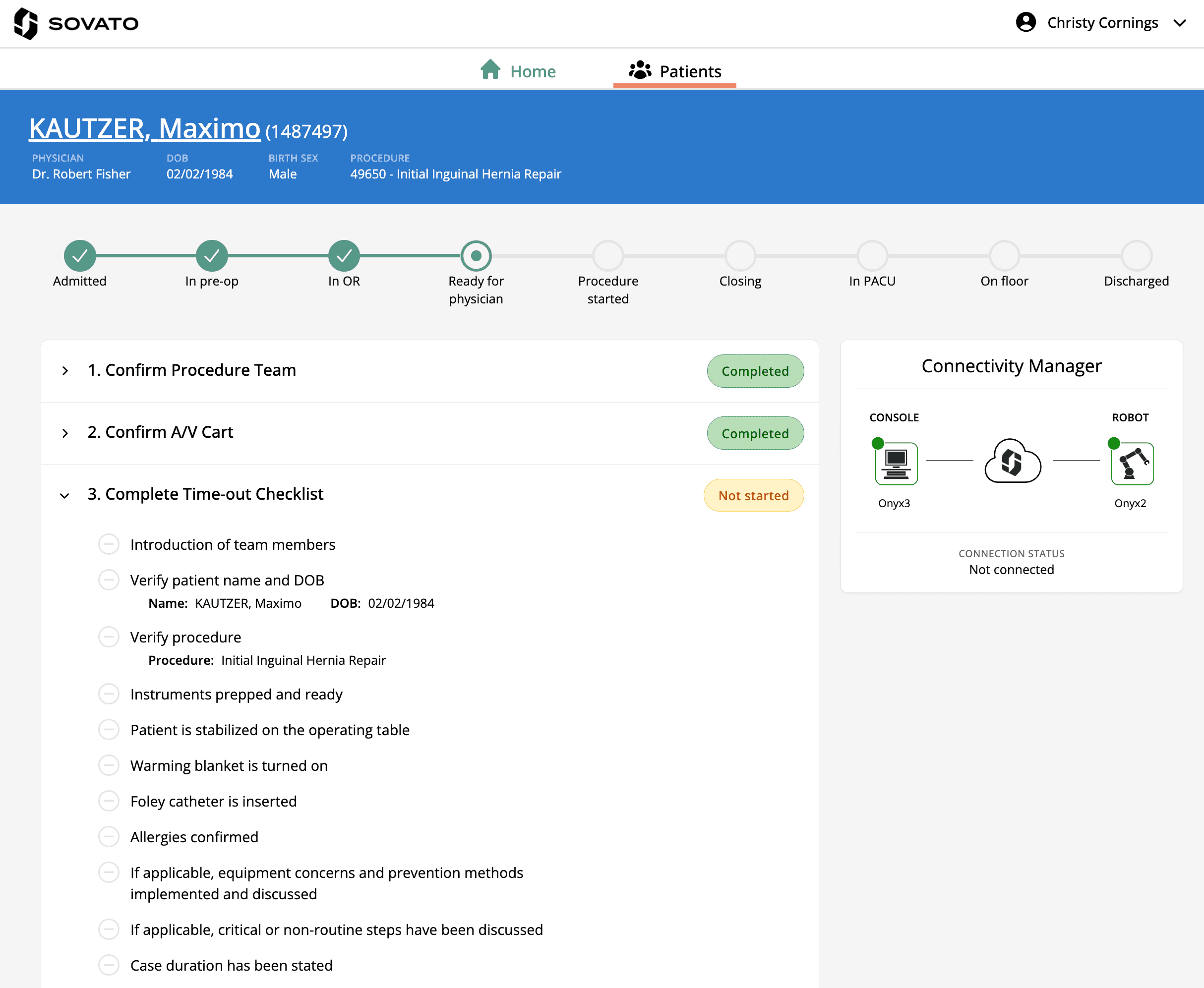
Task: Click Completed badge for Confirm Procedure Team
Action: [755, 371]
